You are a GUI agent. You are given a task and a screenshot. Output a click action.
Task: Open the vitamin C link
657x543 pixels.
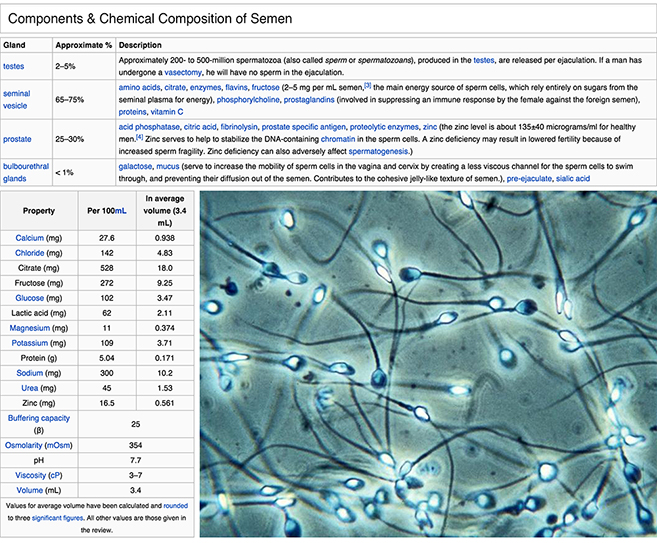click(x=167, y=112)
